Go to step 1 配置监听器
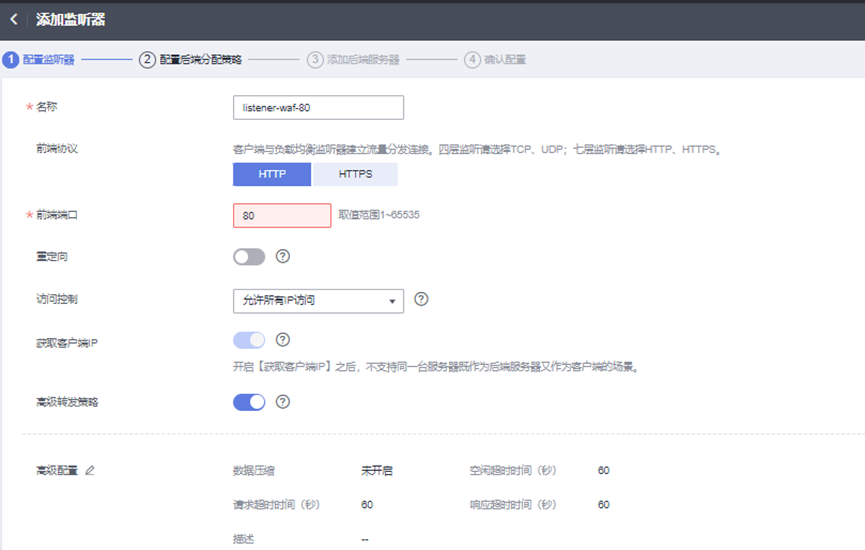The image size is (865, 550). pyautogui.click(x=39, y=60)
